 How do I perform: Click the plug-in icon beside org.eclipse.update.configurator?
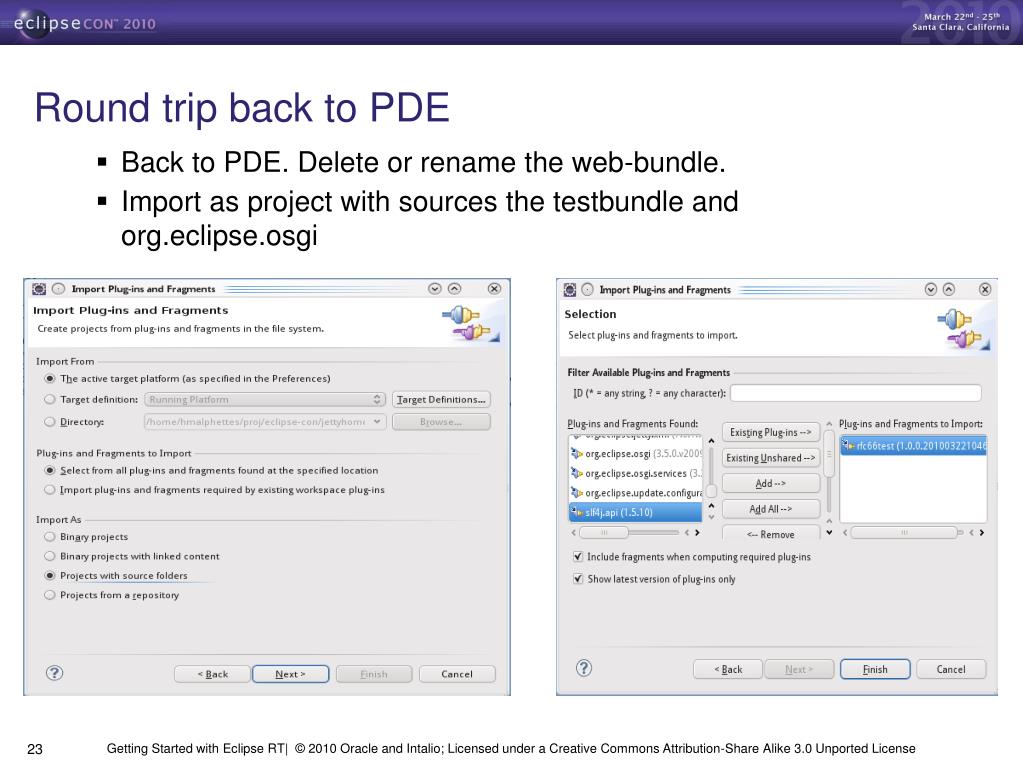coord(577,492)
